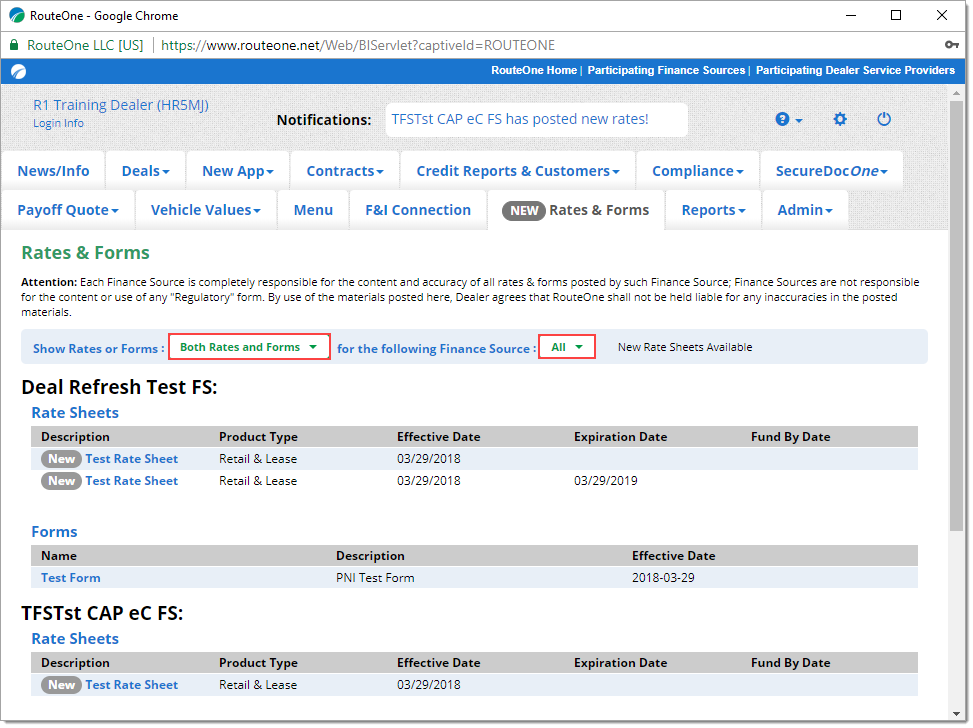Viewport: 973px width, 728px height.
Task: Open the Menu tab
Action: (x=313, y=210)
